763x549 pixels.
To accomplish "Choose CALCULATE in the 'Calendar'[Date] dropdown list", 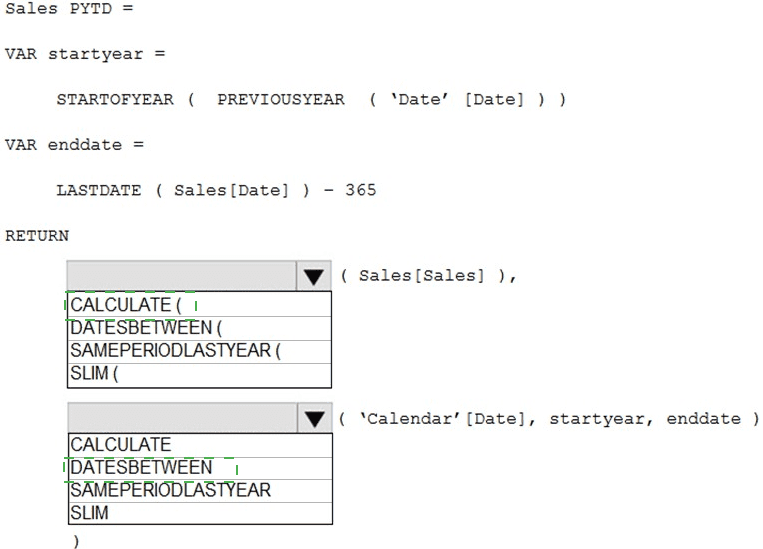I will (121, 445).
